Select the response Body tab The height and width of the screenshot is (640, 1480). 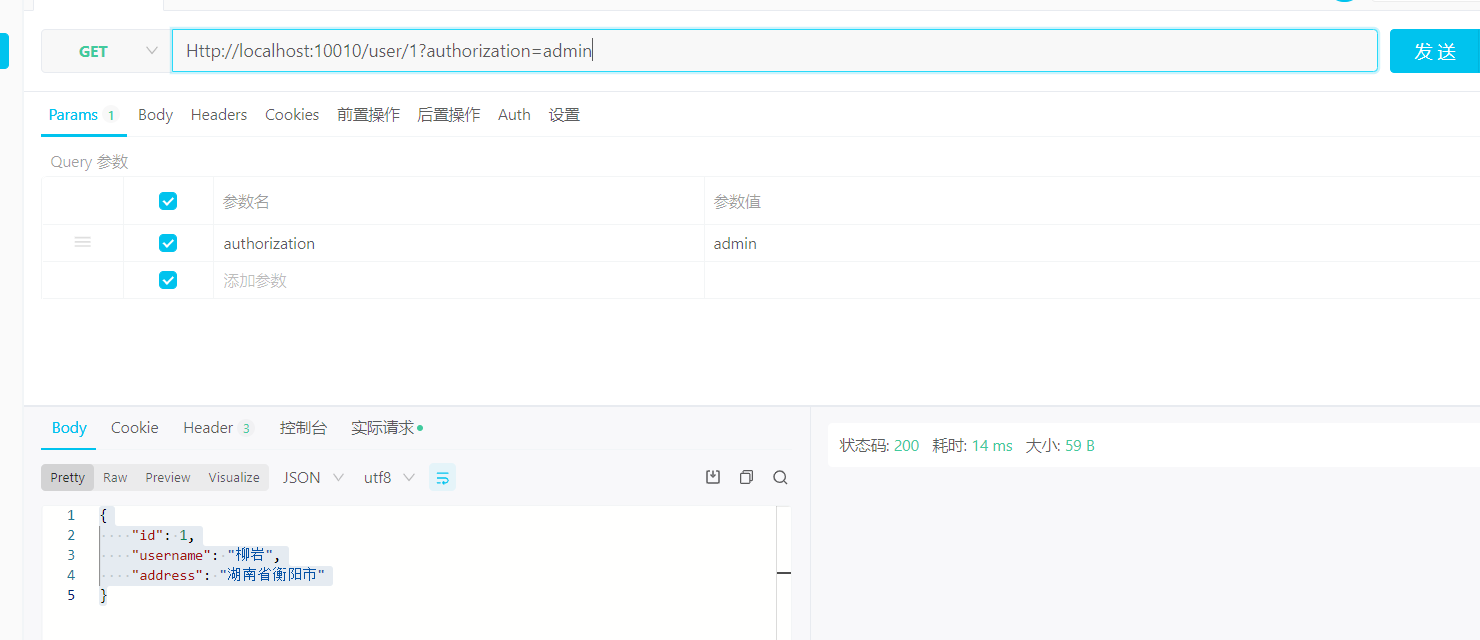tap(69, 428)
